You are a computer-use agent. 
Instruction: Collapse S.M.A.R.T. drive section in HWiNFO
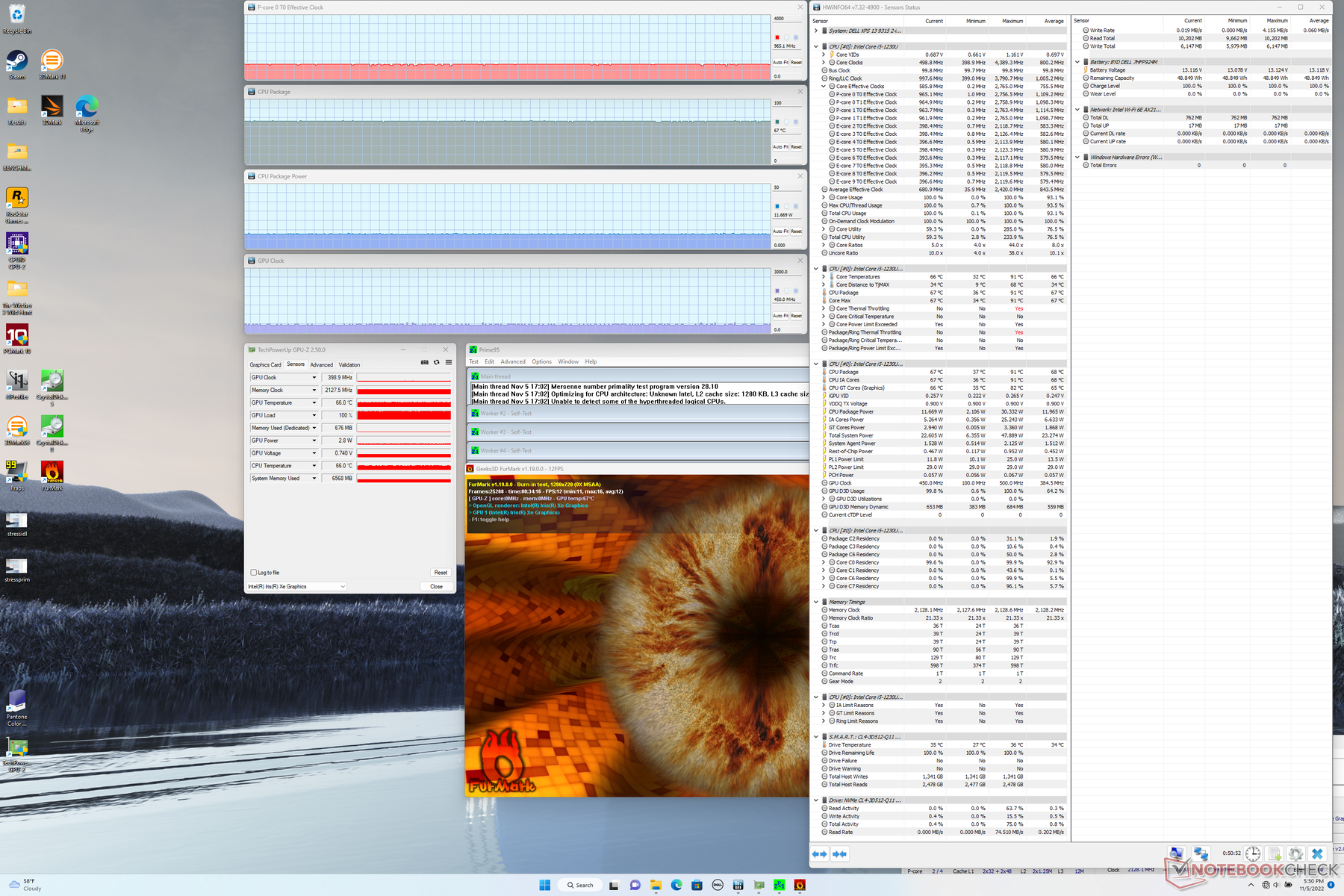pyautogui.click(x=815, y=737)
